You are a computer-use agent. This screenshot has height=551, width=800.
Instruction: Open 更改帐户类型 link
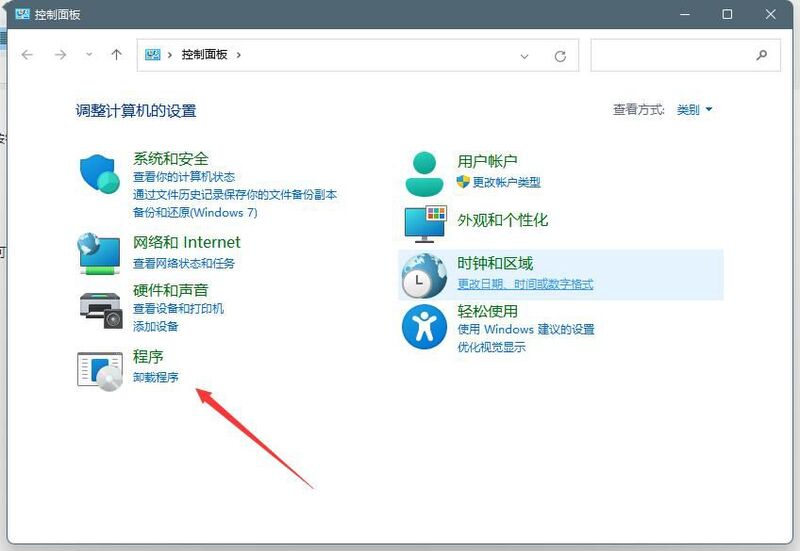tap(506, 182)
